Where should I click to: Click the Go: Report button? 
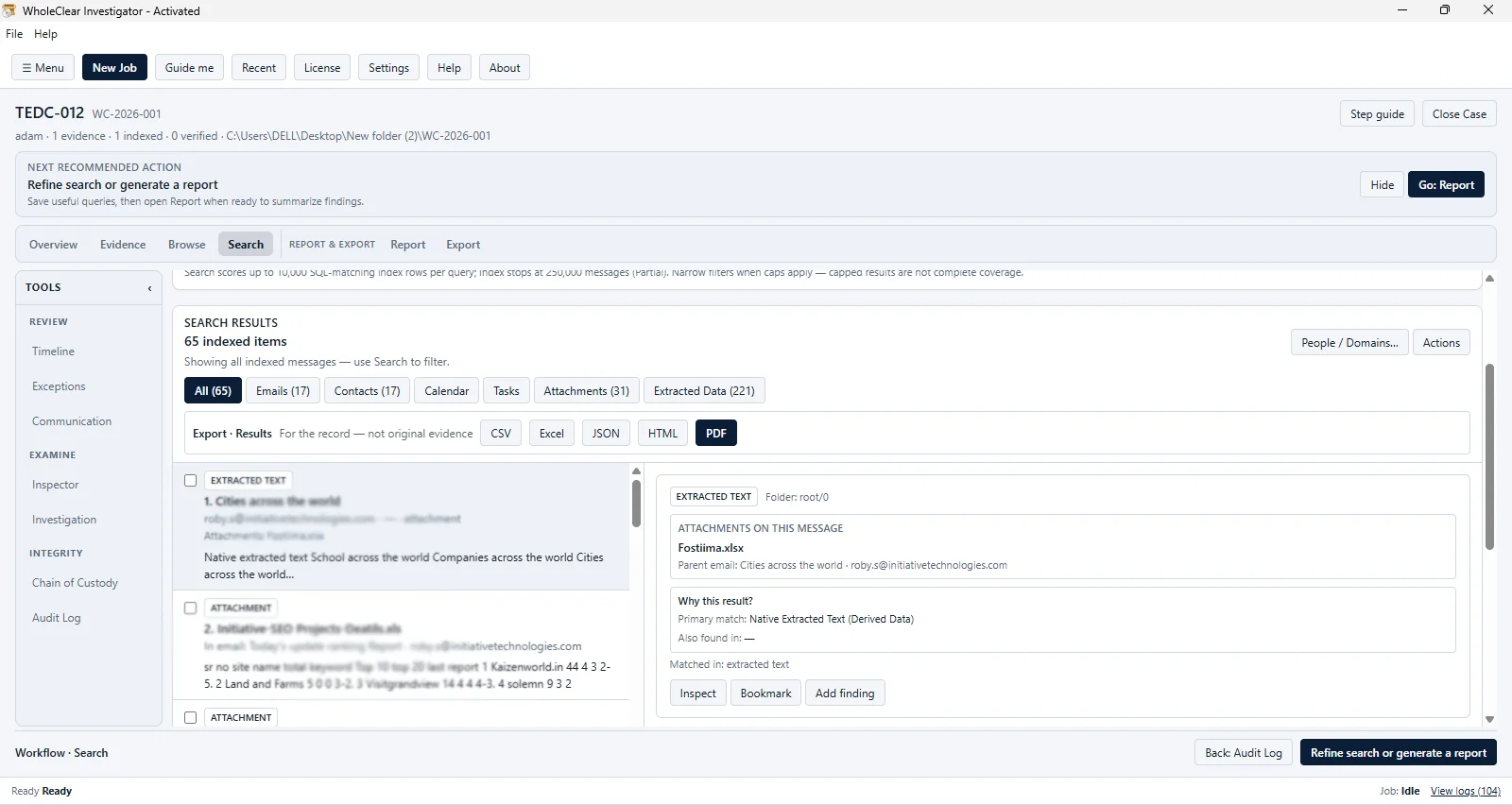1446,185
